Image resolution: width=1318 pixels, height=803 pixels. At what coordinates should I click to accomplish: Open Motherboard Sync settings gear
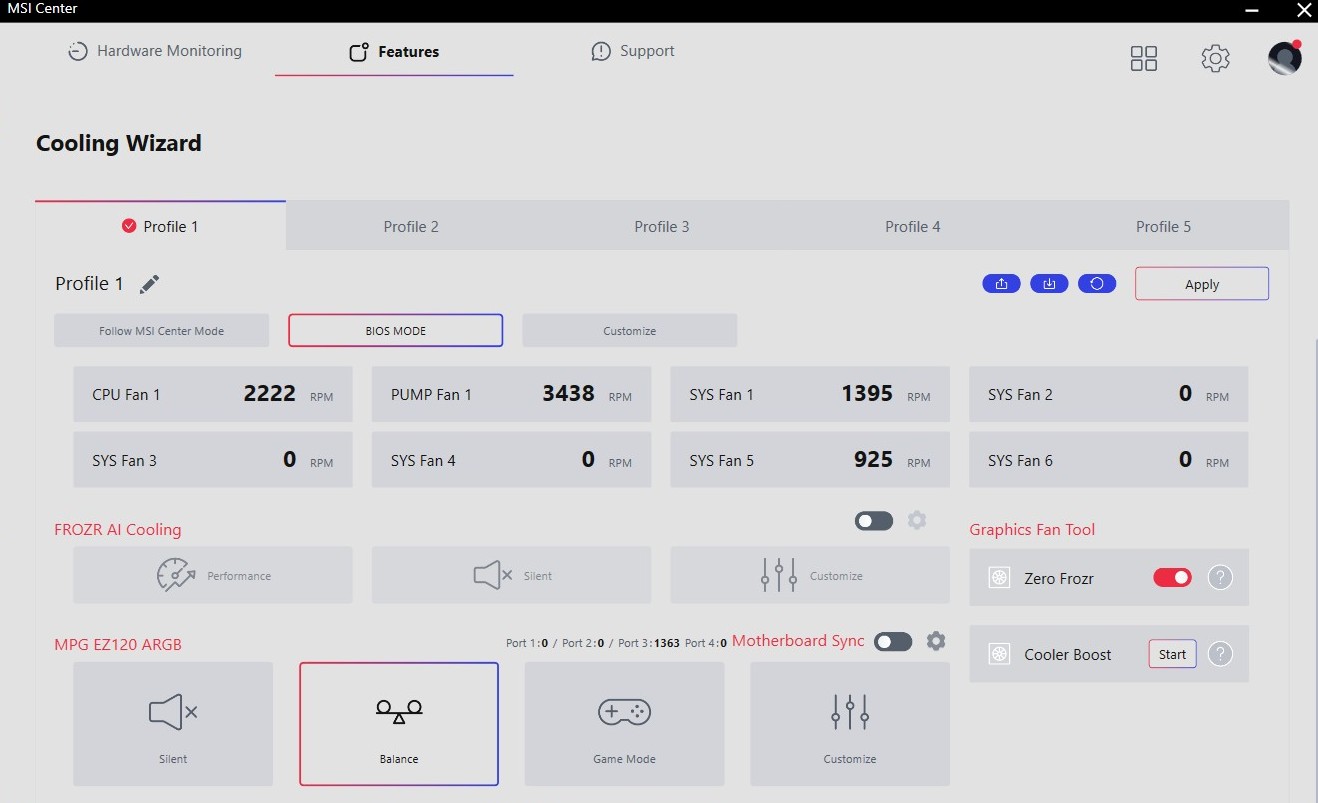(936, 641)
